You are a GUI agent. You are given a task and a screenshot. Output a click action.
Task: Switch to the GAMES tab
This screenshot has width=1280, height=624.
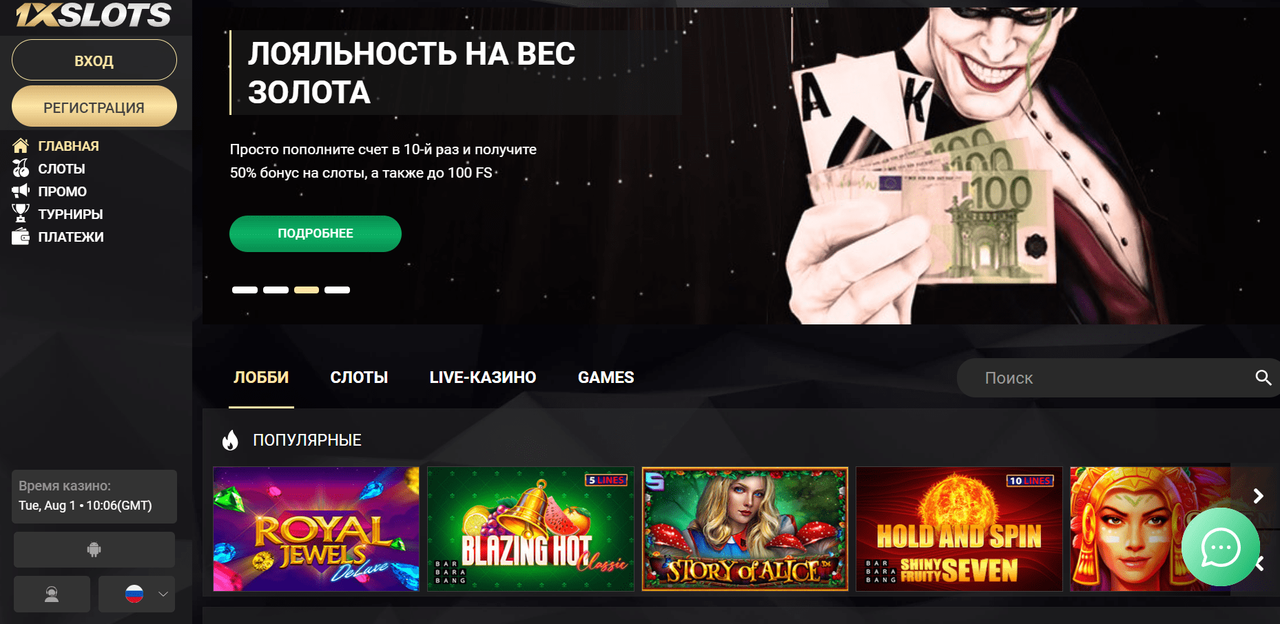[x=606, y=378]
